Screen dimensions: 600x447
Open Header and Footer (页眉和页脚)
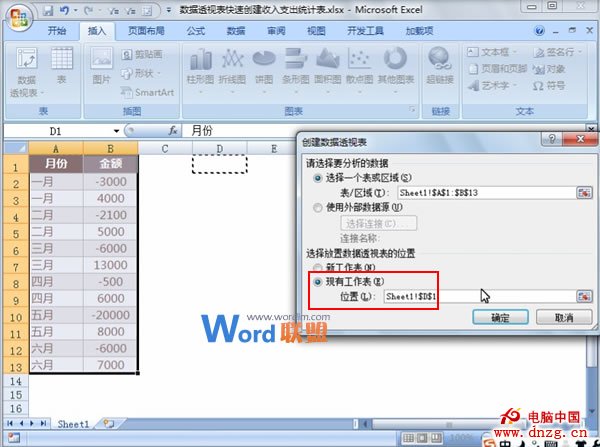[x=498, y=69]
